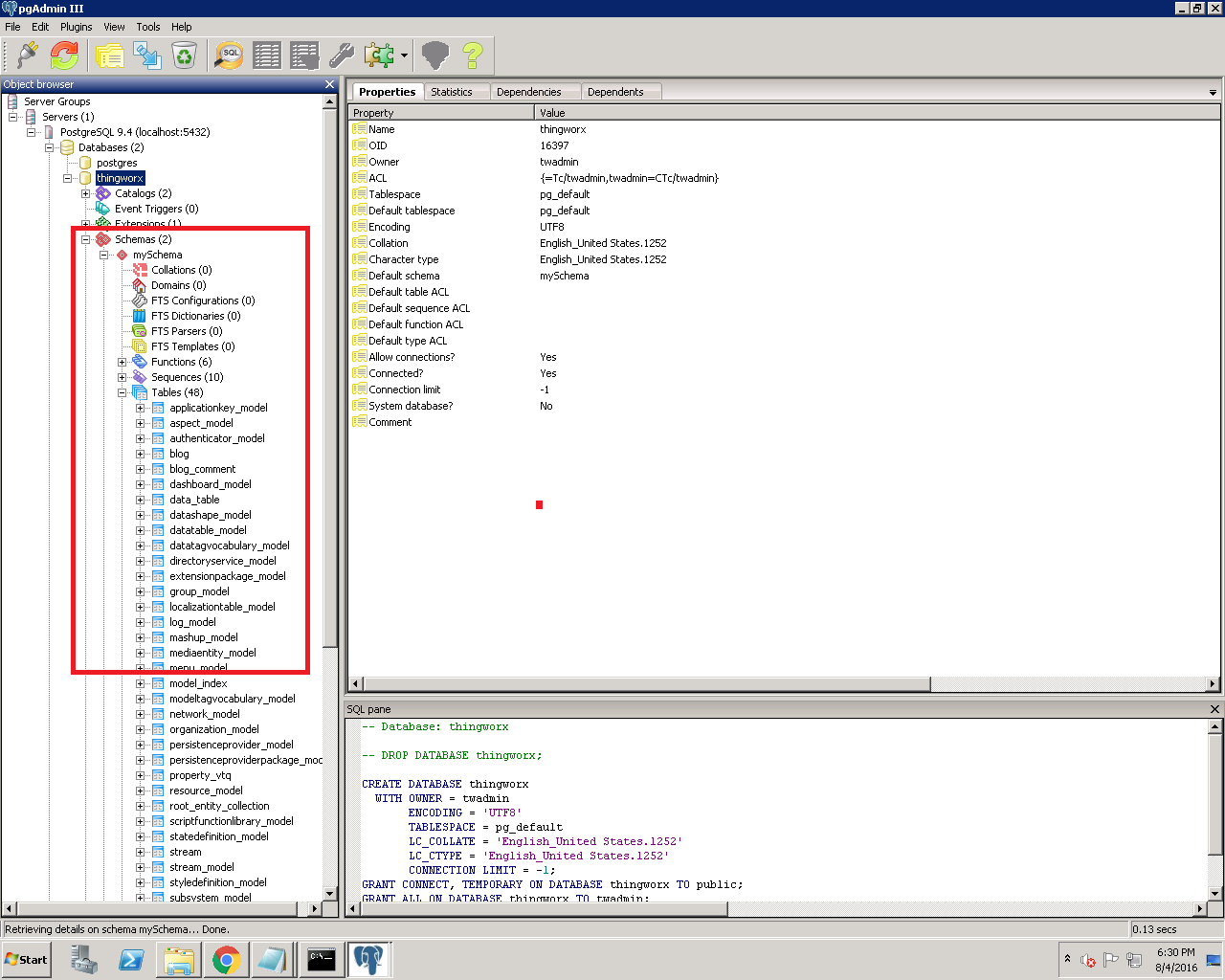
Task: Switch to the Dependents tab
Action: [x=615, y=92]
